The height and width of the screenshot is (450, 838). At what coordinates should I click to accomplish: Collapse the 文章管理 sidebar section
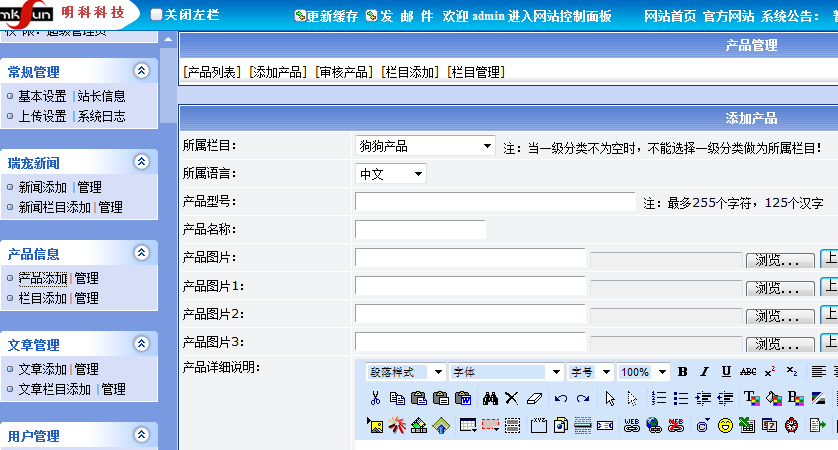pyautogui.click(x=142, y=343)
